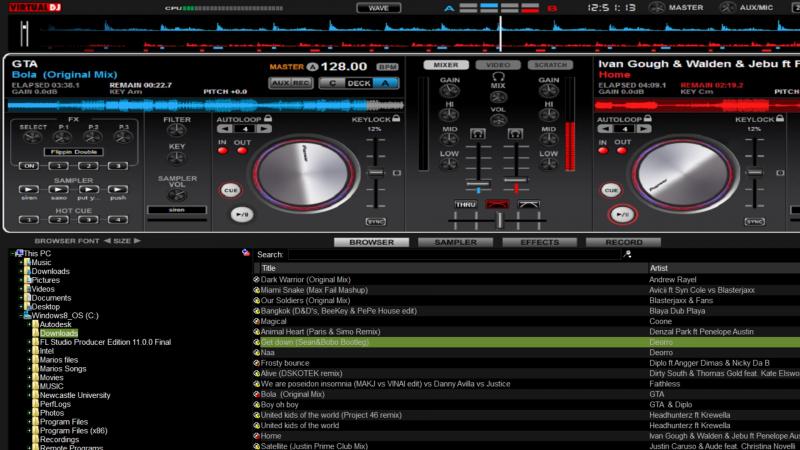The image size is (800, 450).
Task: Click the right deck loop OUT button
Action: click(622, 151)
